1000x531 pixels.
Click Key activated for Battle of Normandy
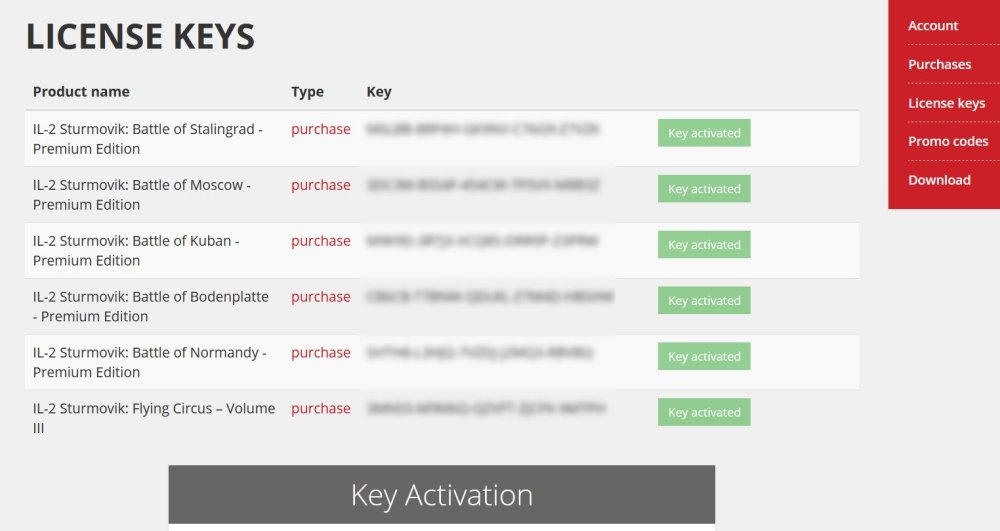(704, 357)
